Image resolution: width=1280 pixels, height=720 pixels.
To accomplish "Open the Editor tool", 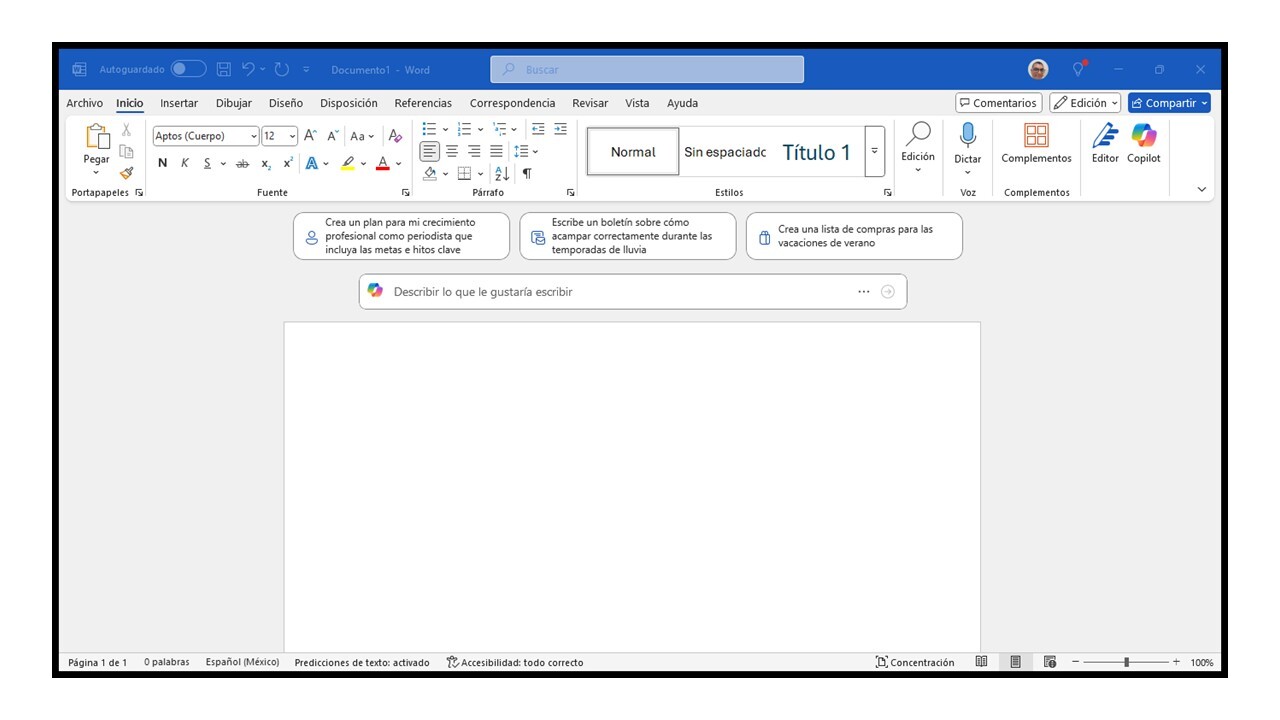I will pos(1105,143).
